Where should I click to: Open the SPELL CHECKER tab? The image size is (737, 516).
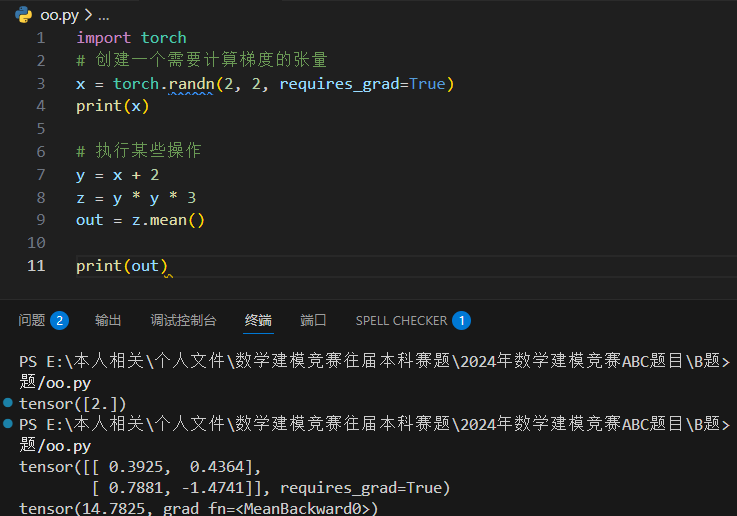(x=401, y=321)
